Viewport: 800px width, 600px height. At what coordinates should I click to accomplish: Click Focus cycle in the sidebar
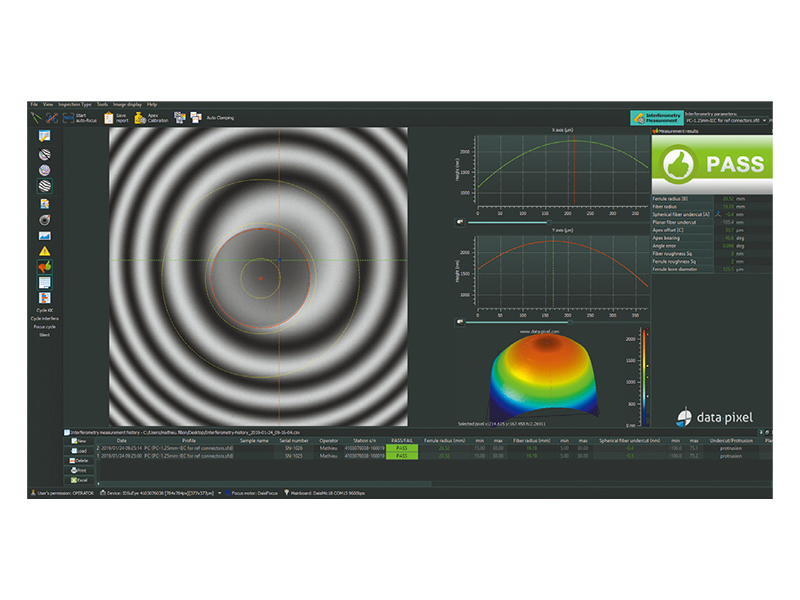44,327
